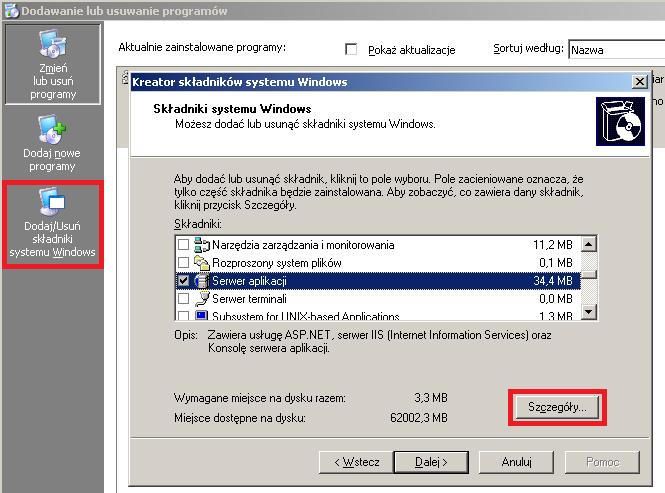665x493 pixels.
Task: Check Rozproszony system plików component
Action: click(x=183, y=263)
